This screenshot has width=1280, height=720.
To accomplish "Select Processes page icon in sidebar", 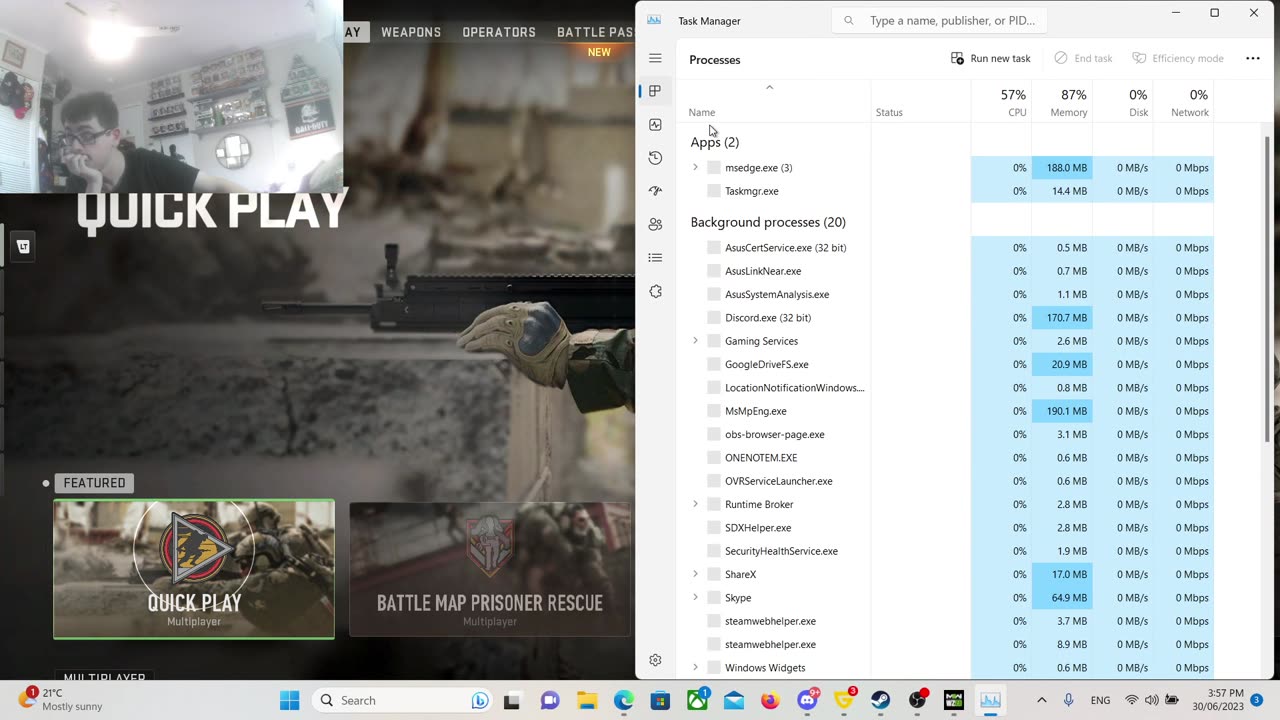I will pyautogui.click(x=655, y=91).
